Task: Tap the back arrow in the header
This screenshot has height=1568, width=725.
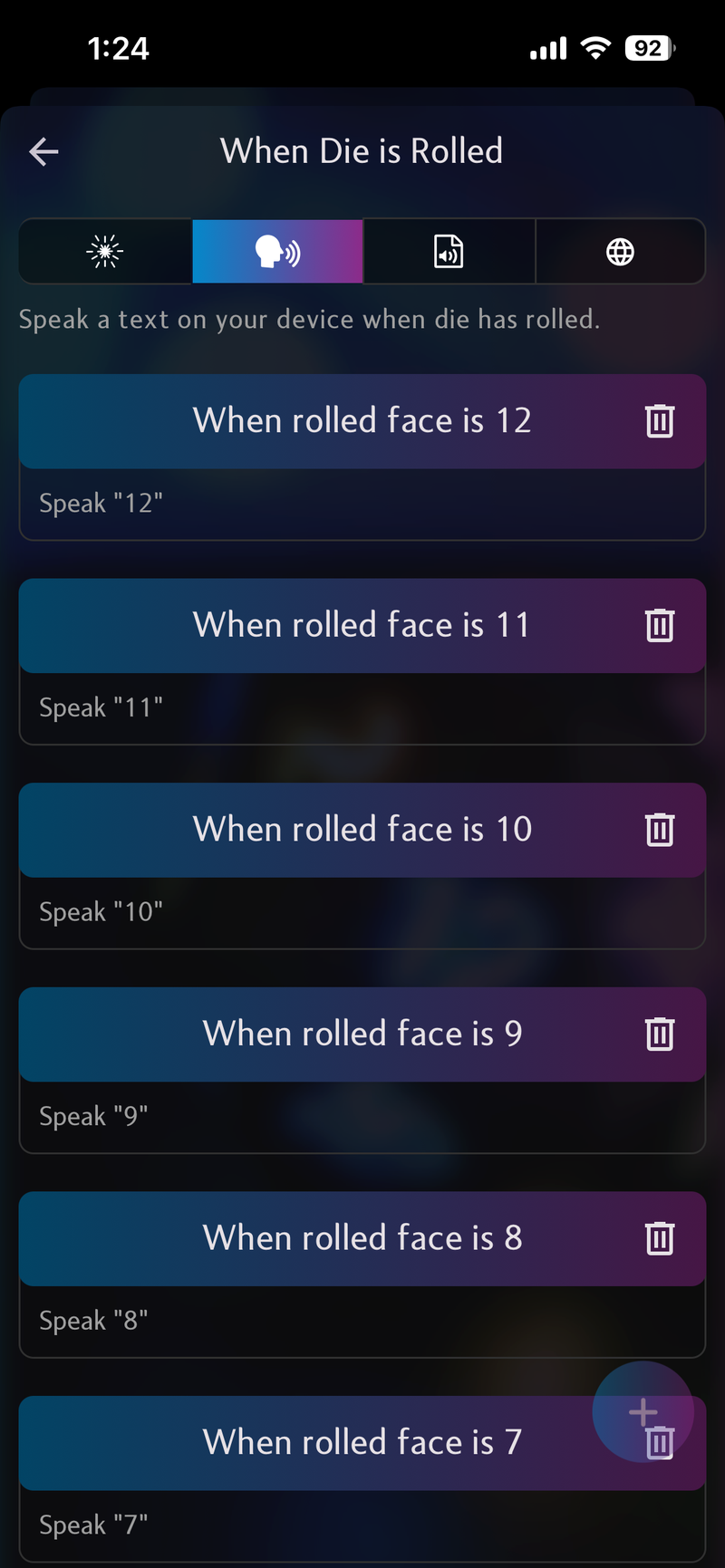Action: tap(43, 151)
